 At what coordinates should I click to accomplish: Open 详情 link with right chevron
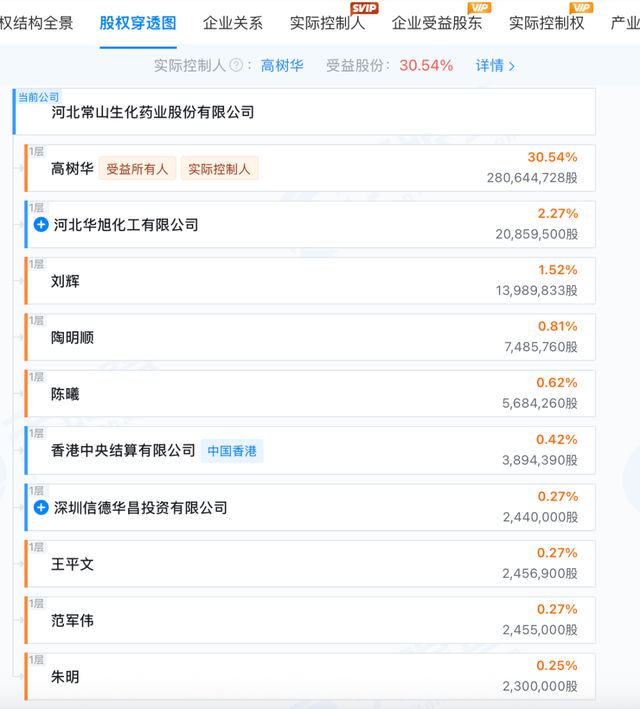pyautogui.click(x=496, y=66)
